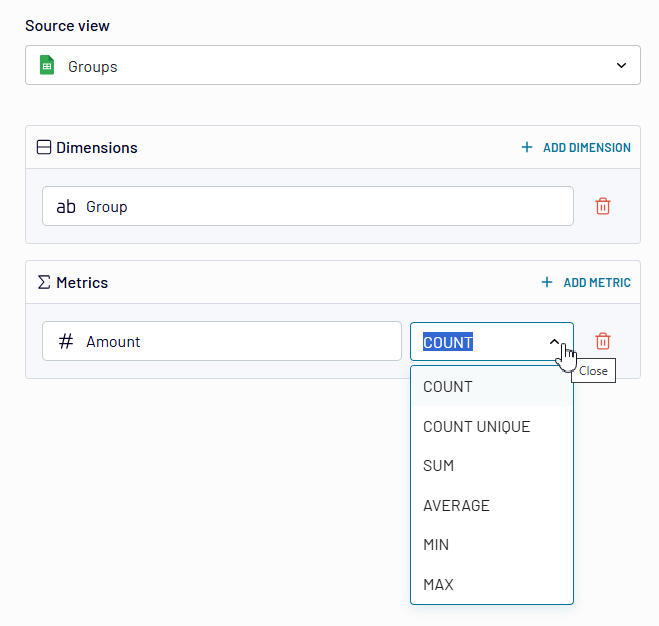Click the Amount metric field
This screenshot has height=626, width=659.
(222, 341)
